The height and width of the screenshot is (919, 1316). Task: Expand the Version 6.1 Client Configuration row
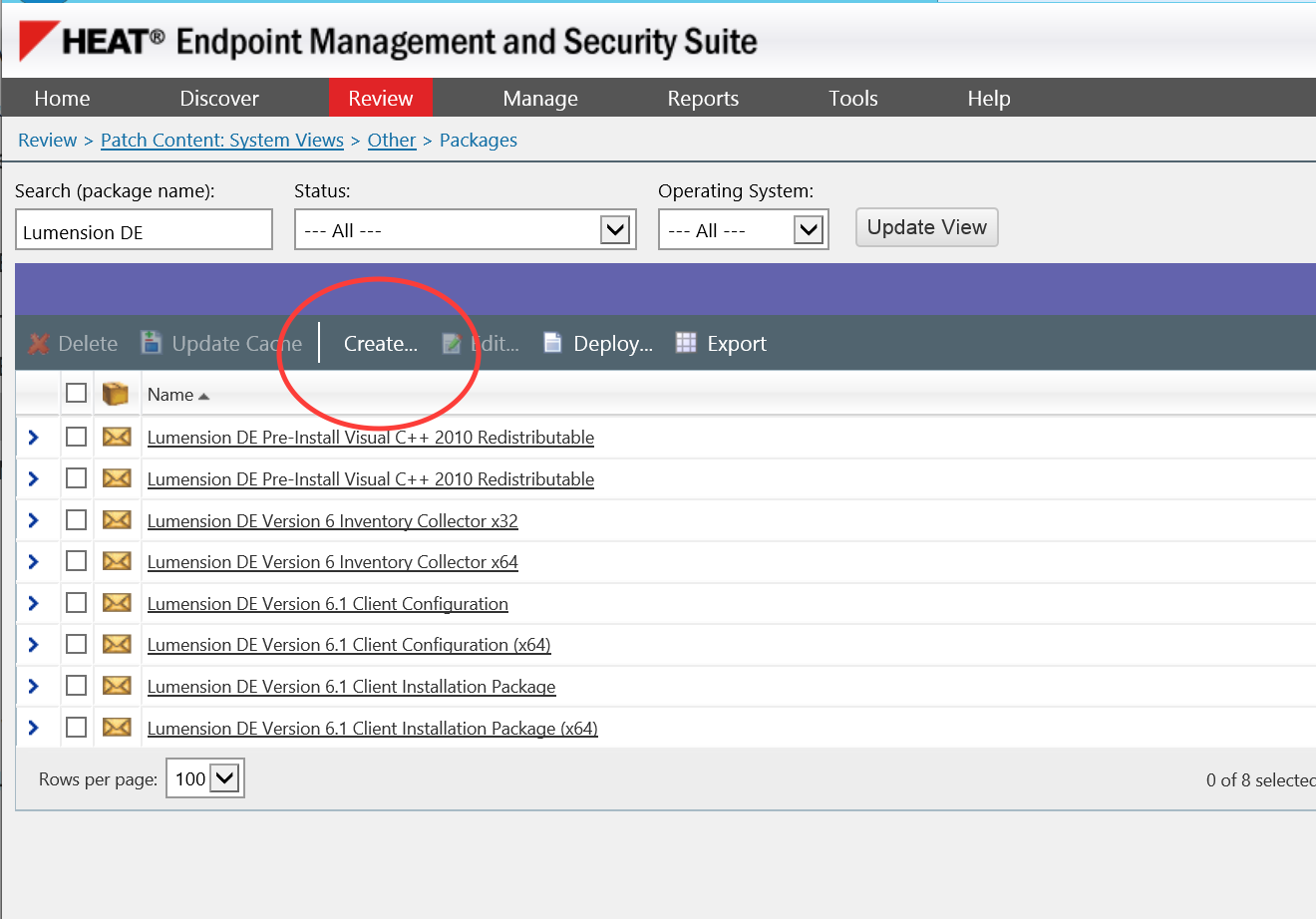(x=33, y=603)
